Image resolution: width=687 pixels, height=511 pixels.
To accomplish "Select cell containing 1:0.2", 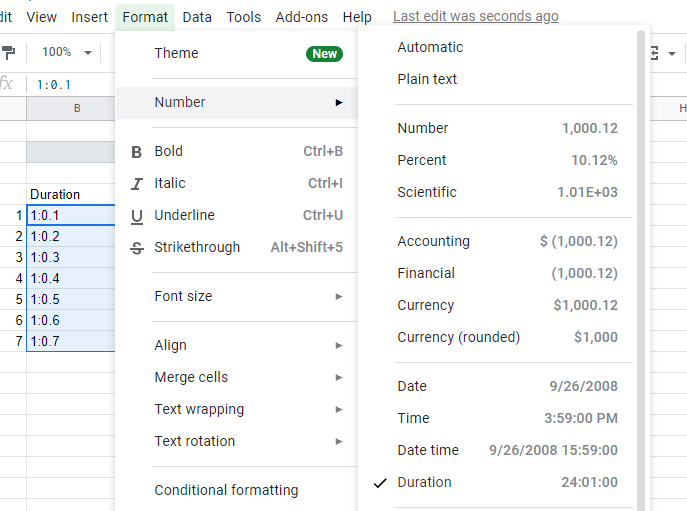I will click(71, 236).
